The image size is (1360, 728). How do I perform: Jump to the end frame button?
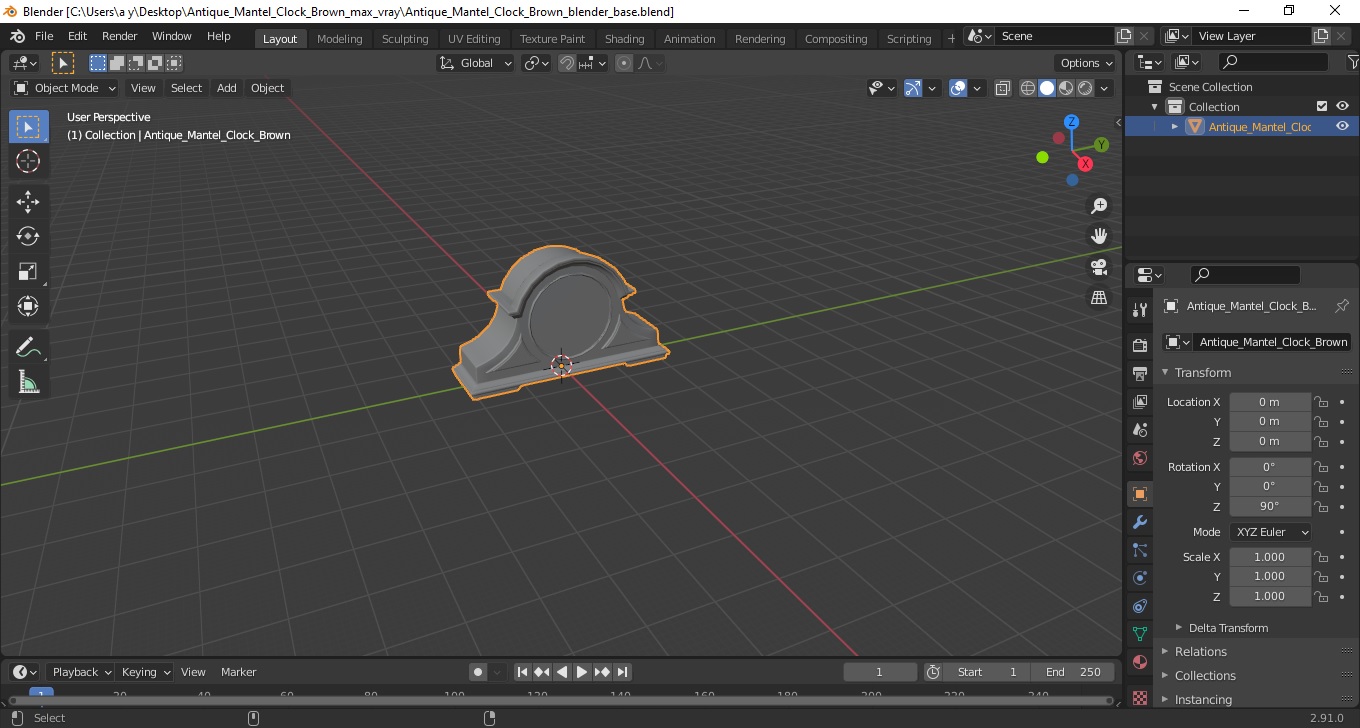622,672
